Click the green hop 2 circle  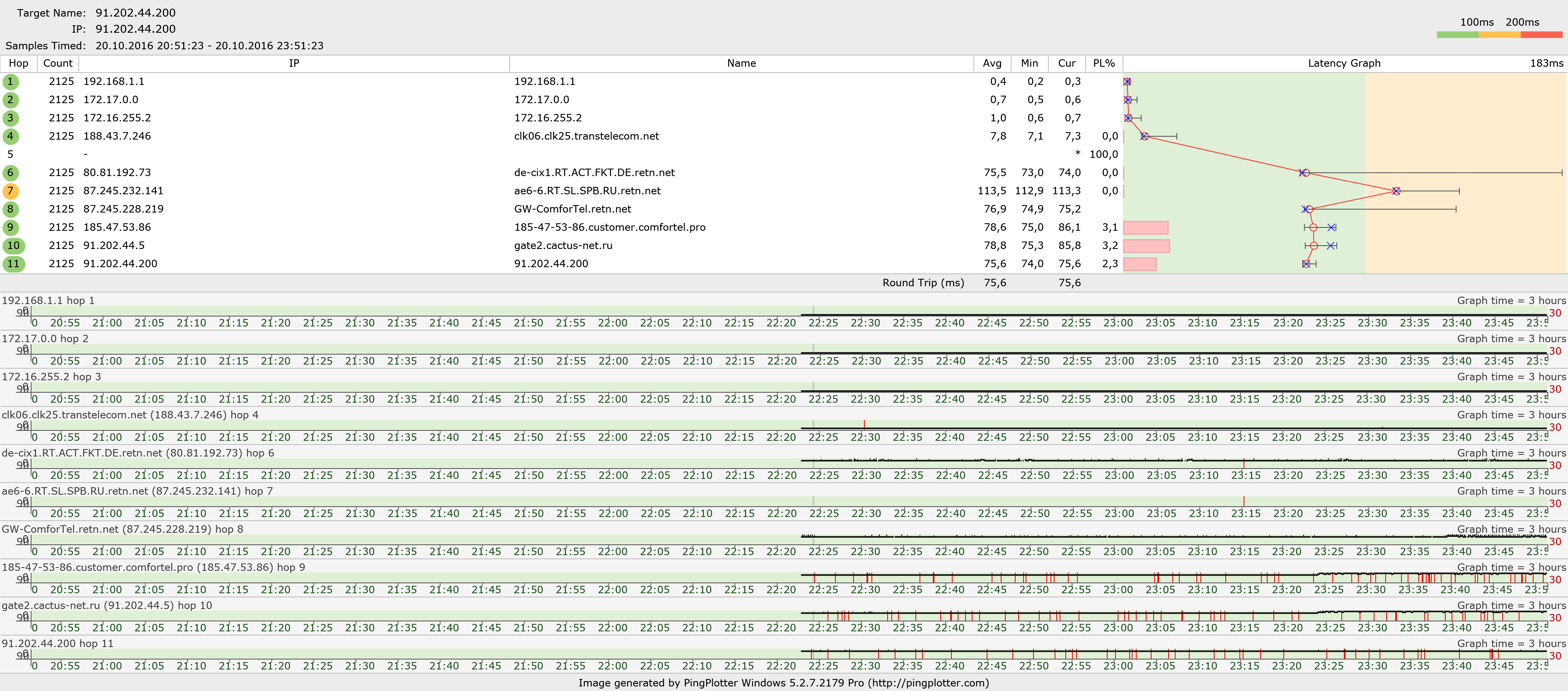click(x=10, y=100)
